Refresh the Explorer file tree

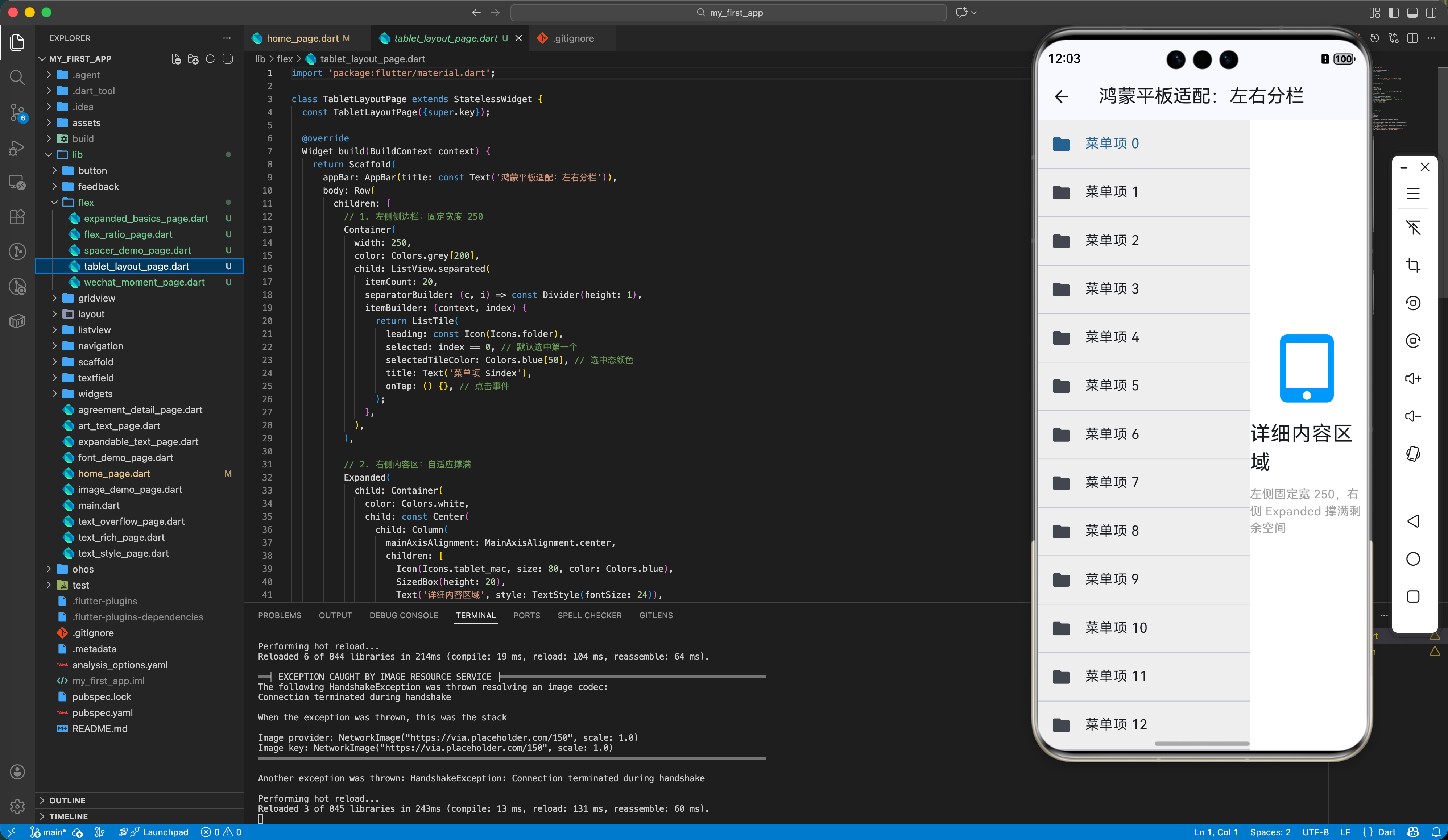pyautogui.click(x=210, y=59)
